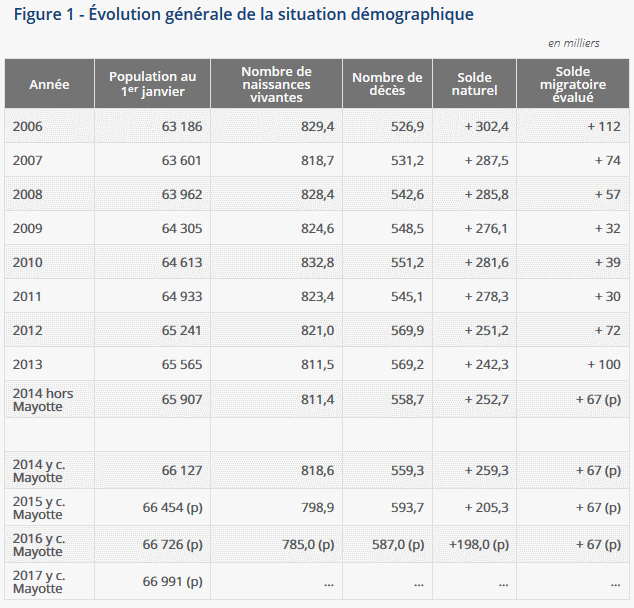
Task: Select population value 66 454 (p)
Action: (x=173, y=508)
